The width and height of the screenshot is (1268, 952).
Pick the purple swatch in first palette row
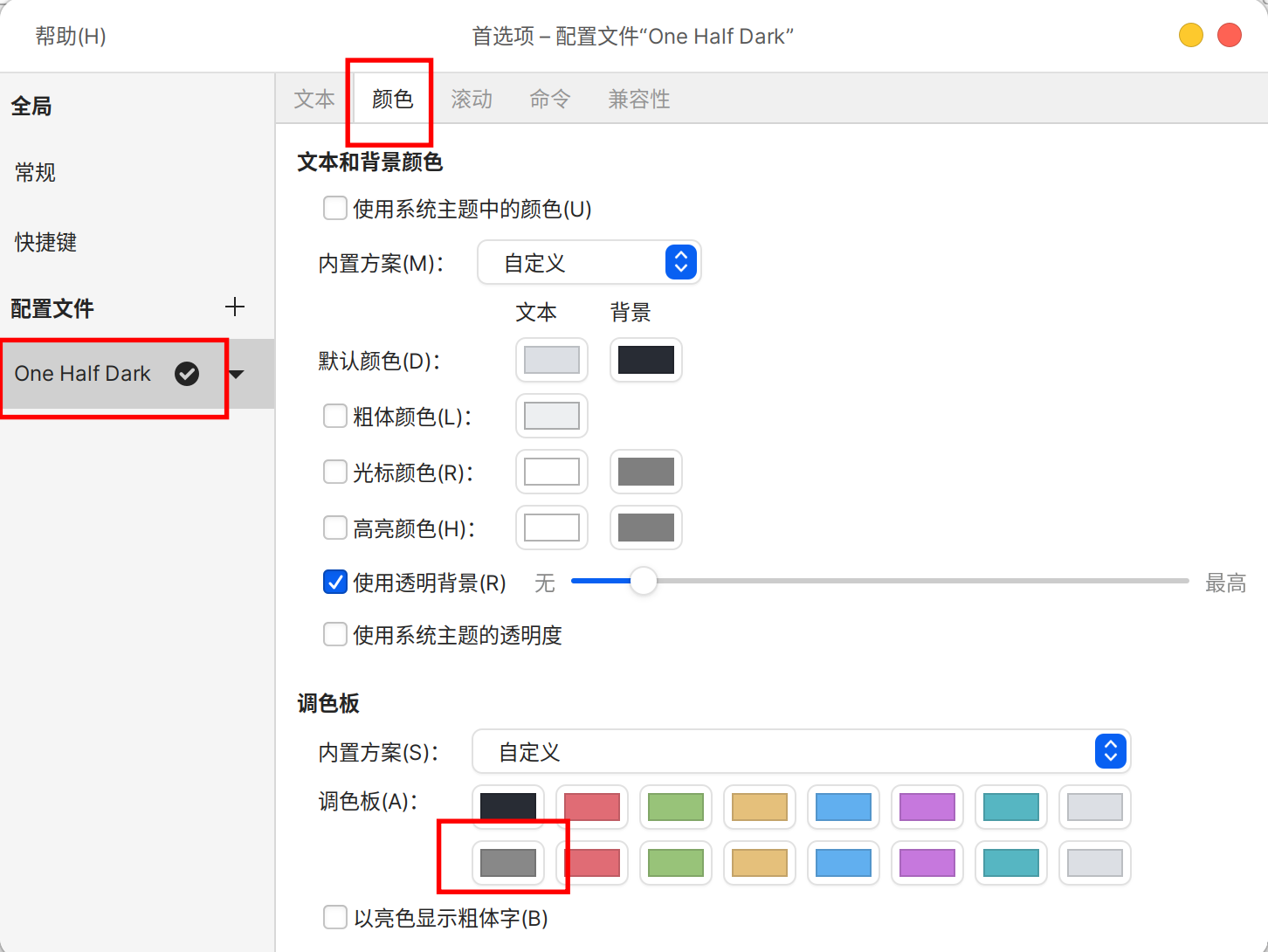point(927,807)
